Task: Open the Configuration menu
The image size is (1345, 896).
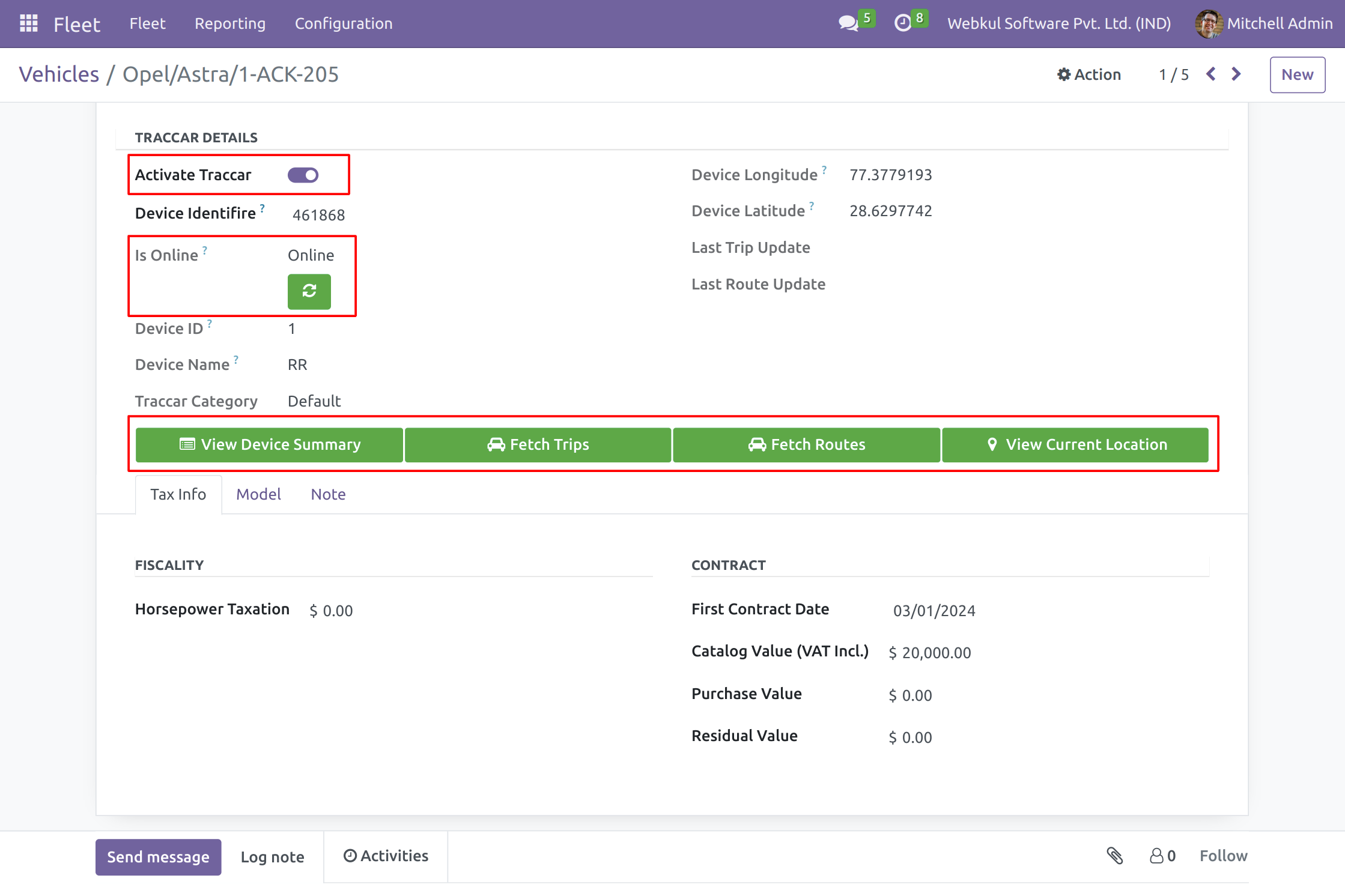Action: [343, 23]
